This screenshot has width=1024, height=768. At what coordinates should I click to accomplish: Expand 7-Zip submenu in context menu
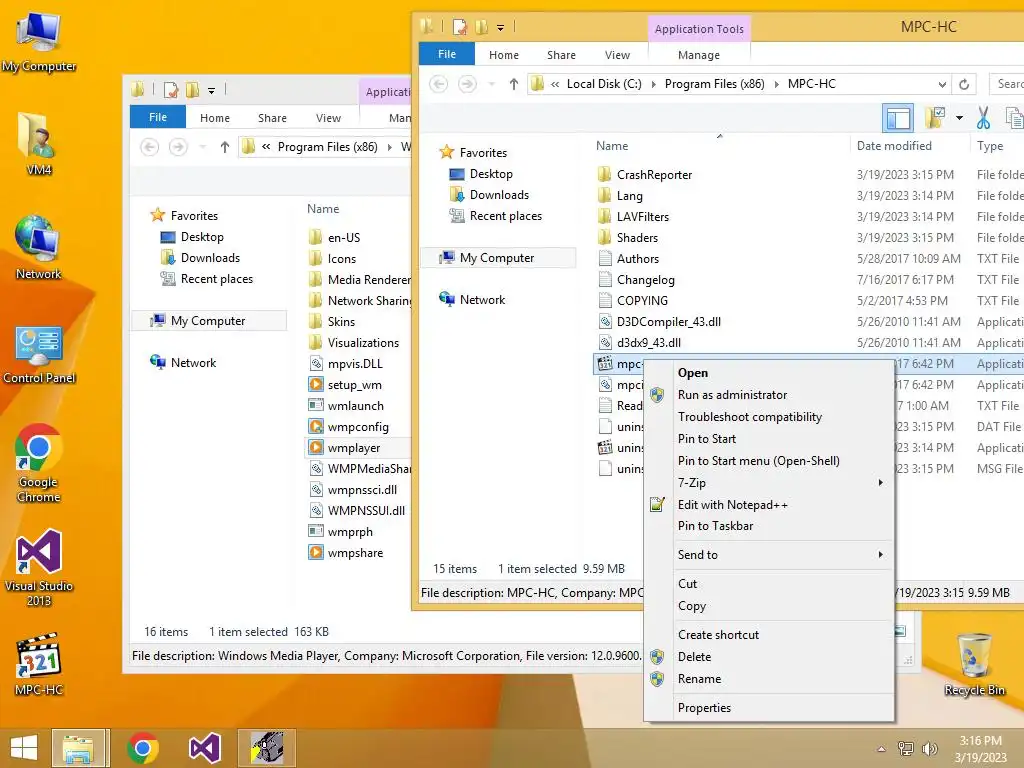pos(880,483)
